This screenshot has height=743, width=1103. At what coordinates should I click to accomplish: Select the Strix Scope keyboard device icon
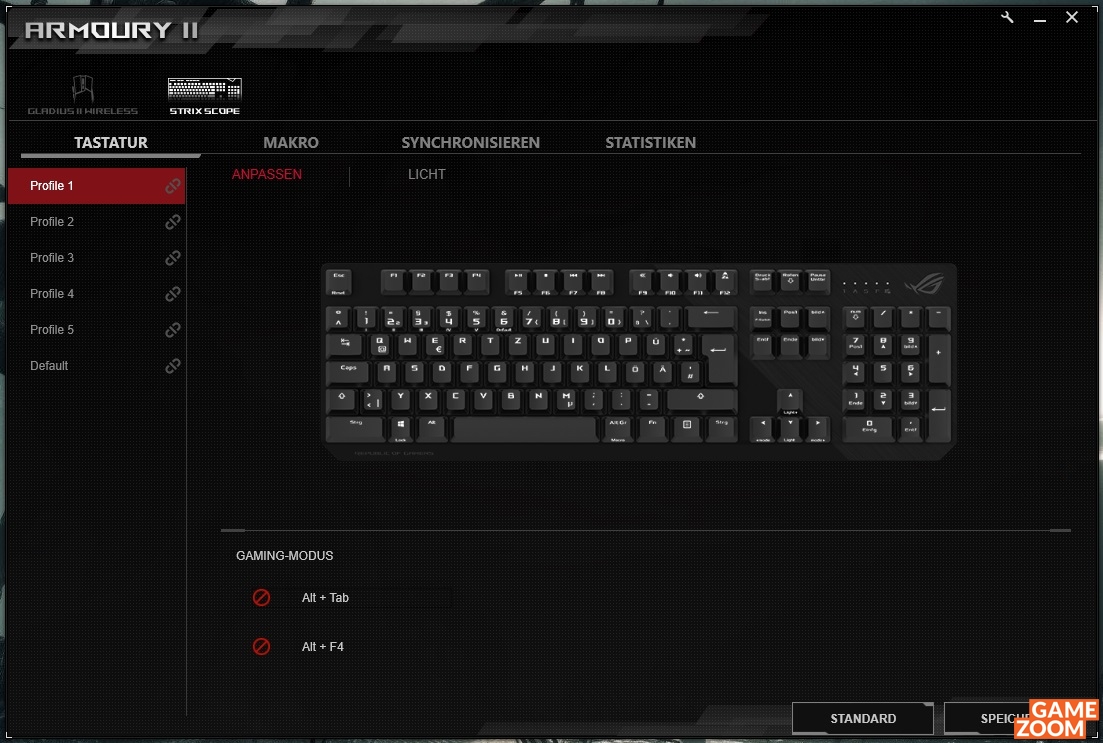[205, 96]
